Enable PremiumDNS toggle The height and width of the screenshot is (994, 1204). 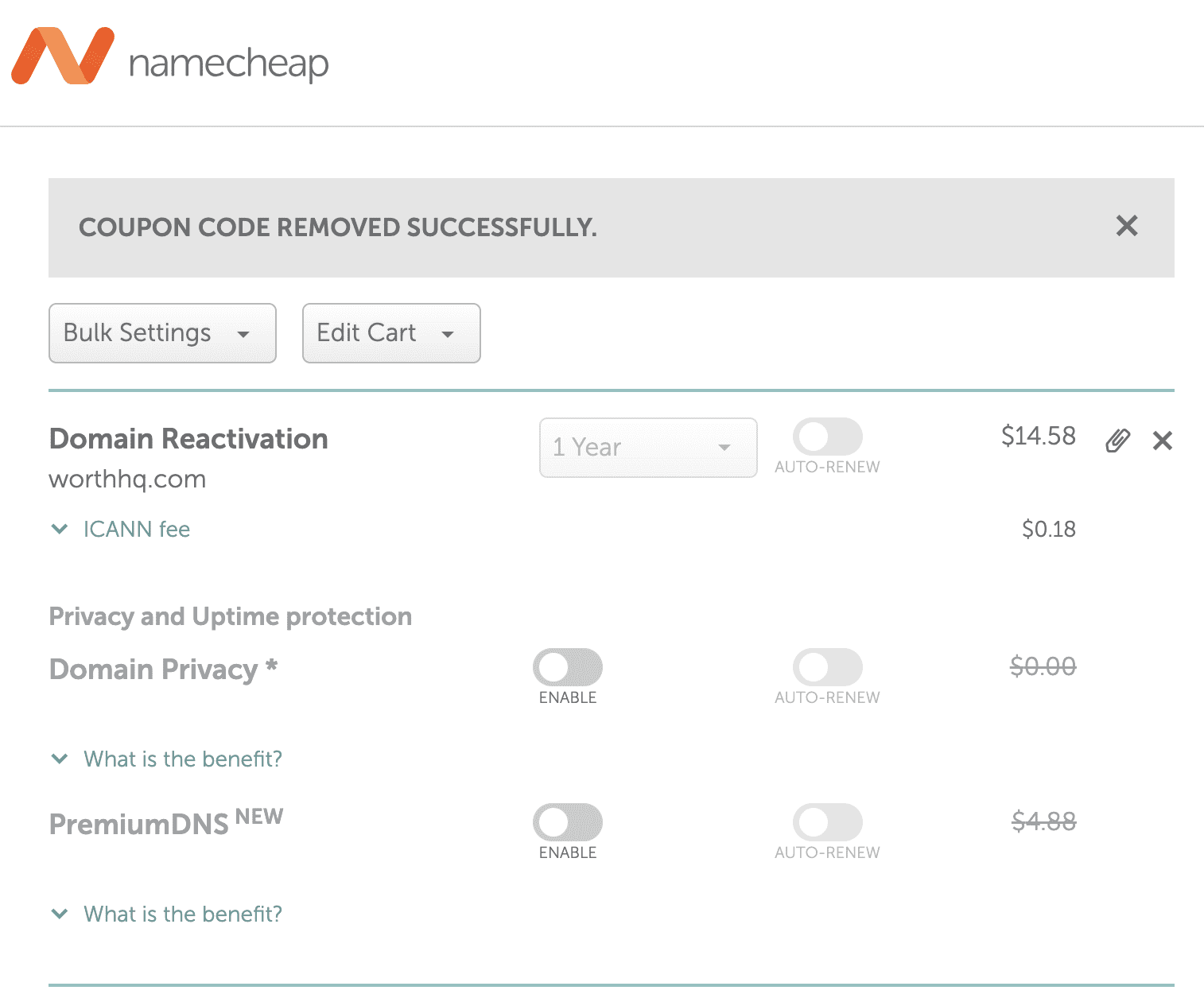568,822
